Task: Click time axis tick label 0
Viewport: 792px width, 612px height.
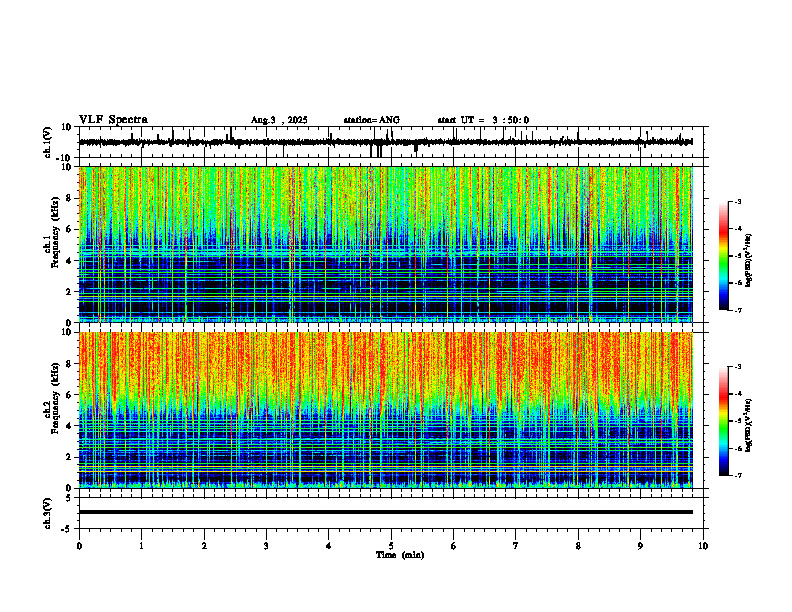Action: [x=79, y=546]
